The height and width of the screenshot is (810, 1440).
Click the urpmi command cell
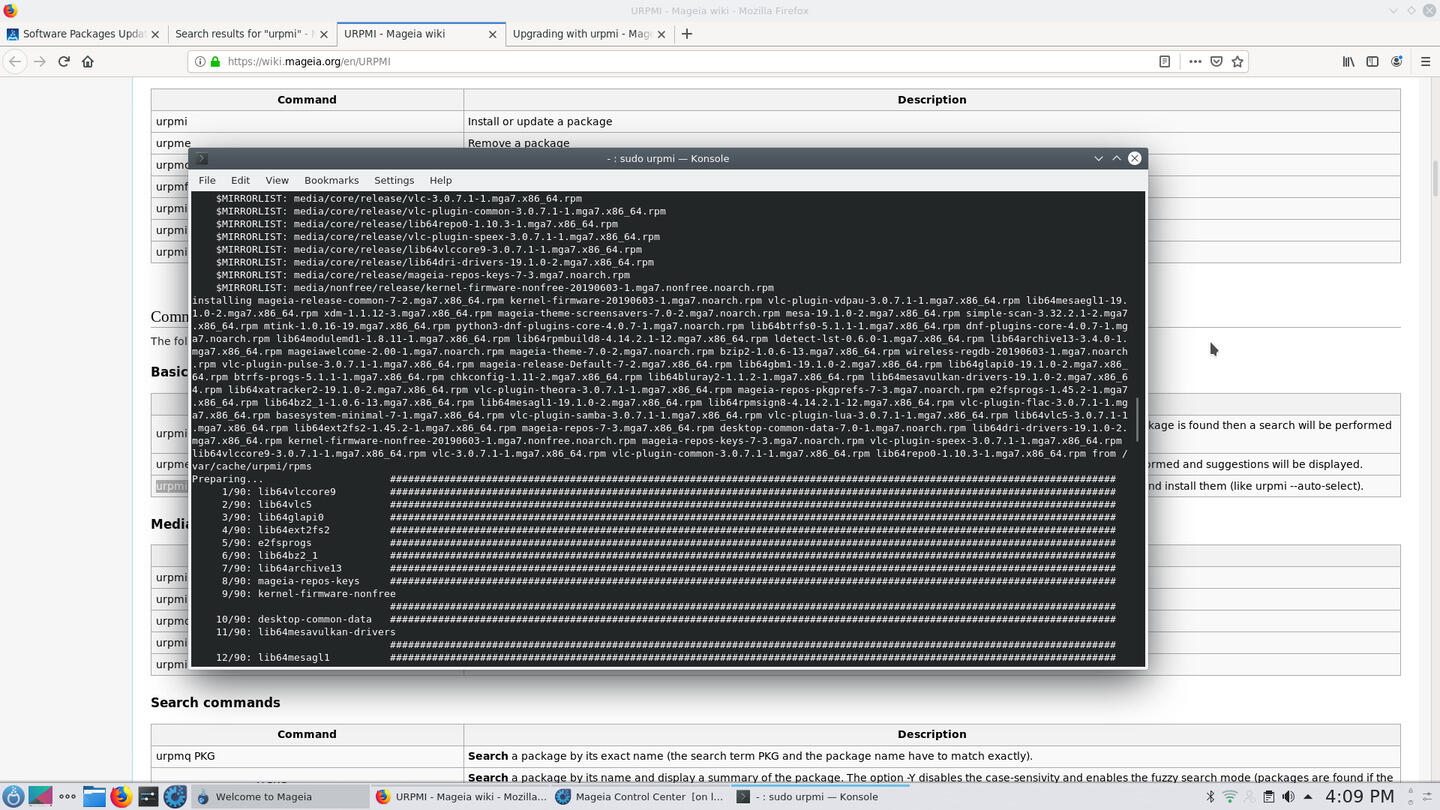(307, 121)
